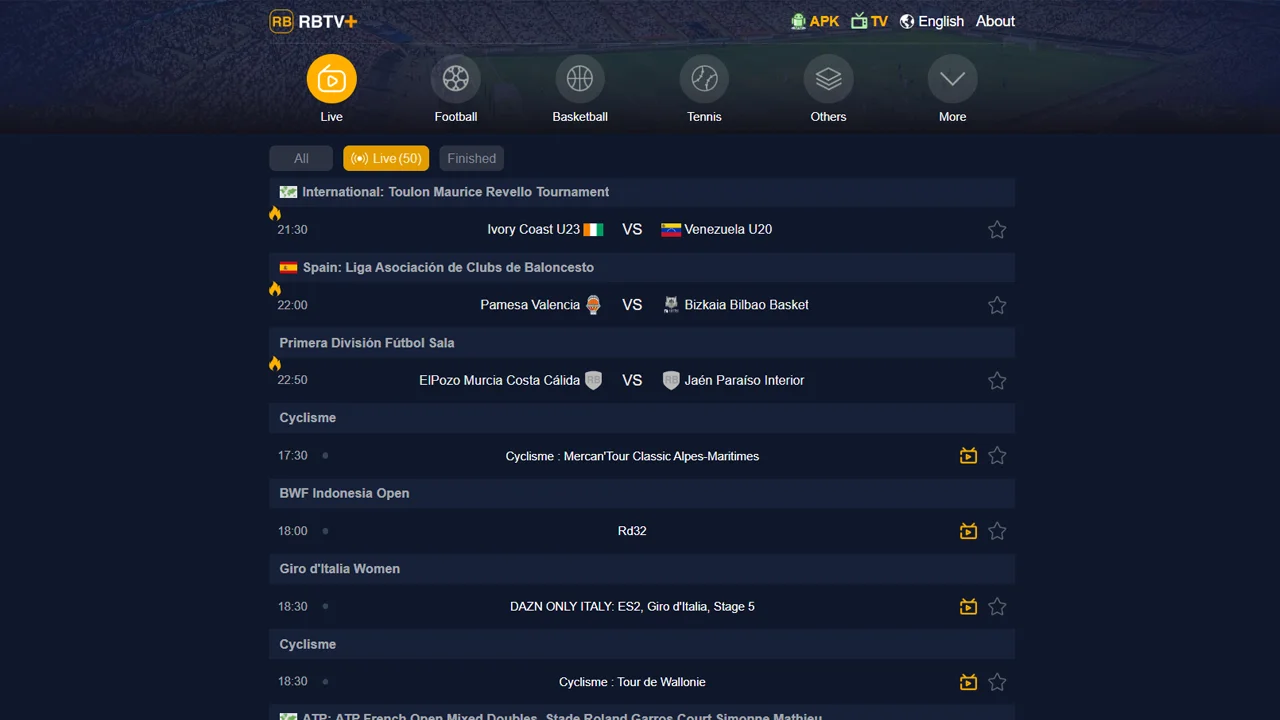Screen dimensions: 1280x720
Task: Open the Live sports category icon
Action: [x=331, y=79]
